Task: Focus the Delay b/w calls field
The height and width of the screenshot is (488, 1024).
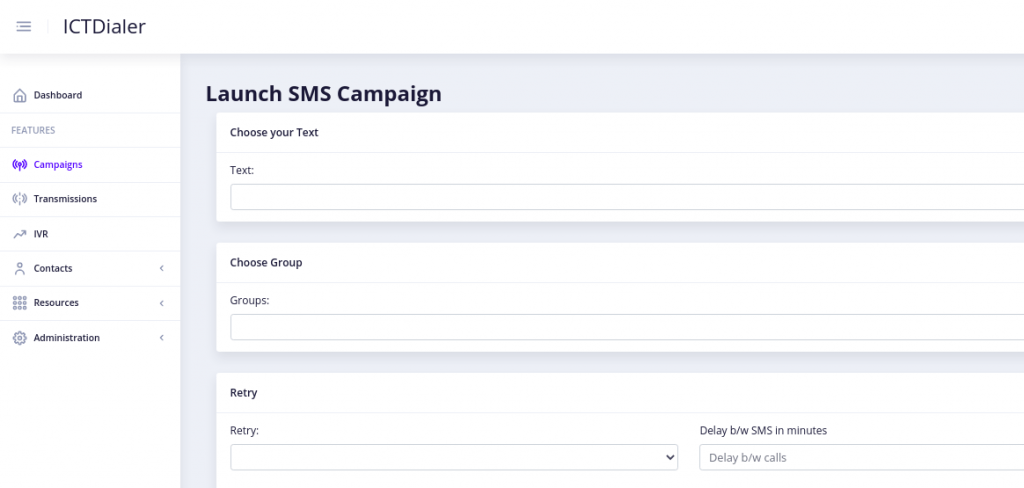Action: (861, 457)
